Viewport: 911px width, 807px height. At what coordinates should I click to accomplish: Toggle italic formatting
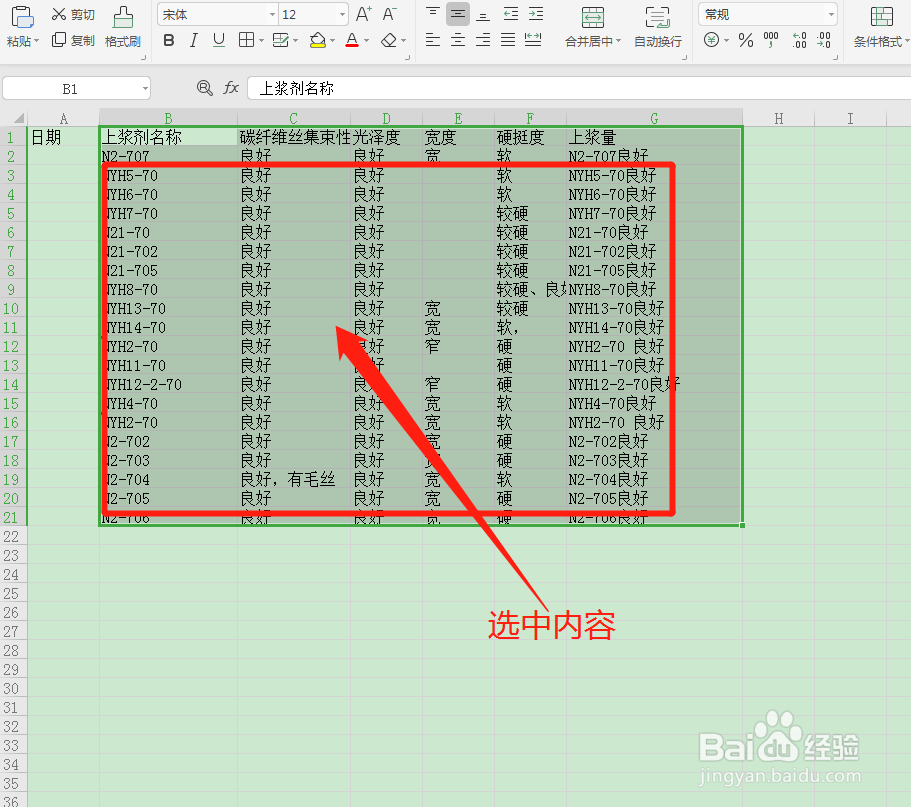[x=193, y=41]
